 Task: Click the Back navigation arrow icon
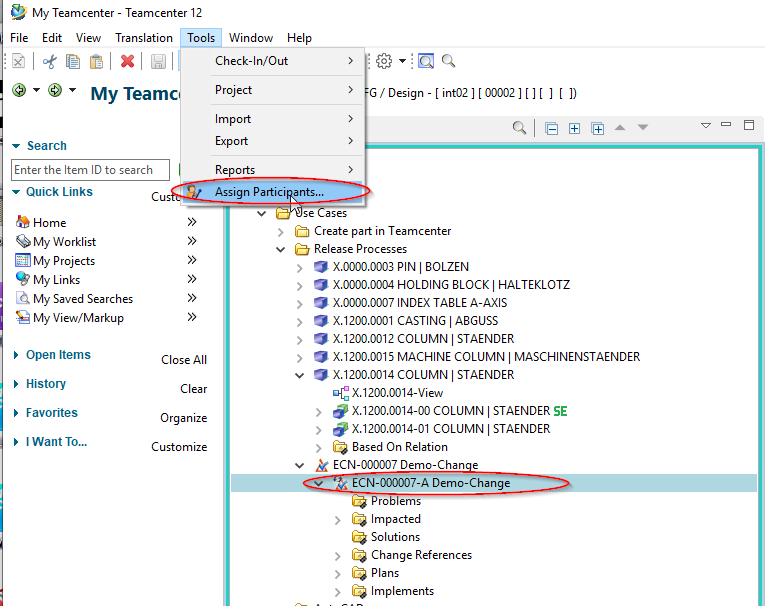(x=19, y=91)
